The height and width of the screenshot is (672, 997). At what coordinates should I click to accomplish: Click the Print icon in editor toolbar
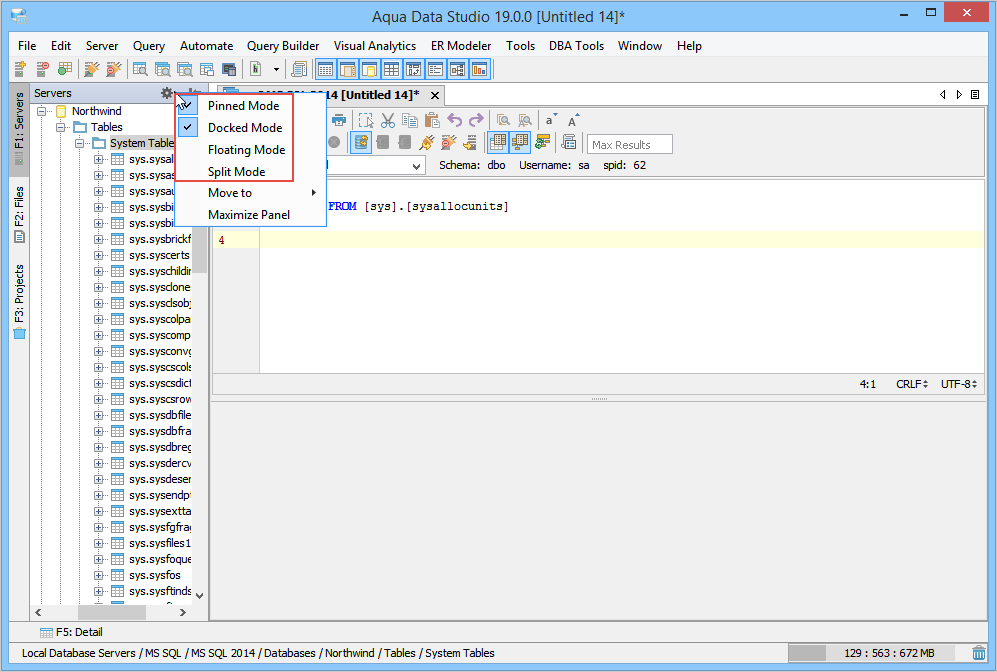[x=339, y=120]
